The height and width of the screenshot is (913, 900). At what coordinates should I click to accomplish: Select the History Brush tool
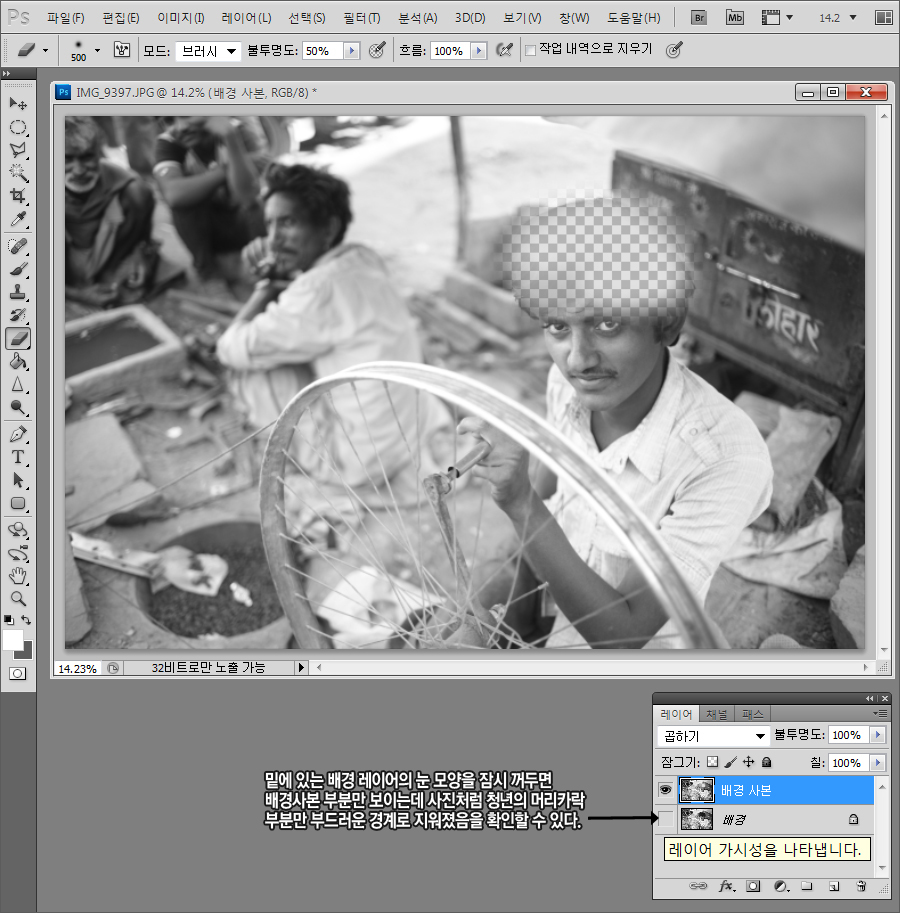pos(18,316)
